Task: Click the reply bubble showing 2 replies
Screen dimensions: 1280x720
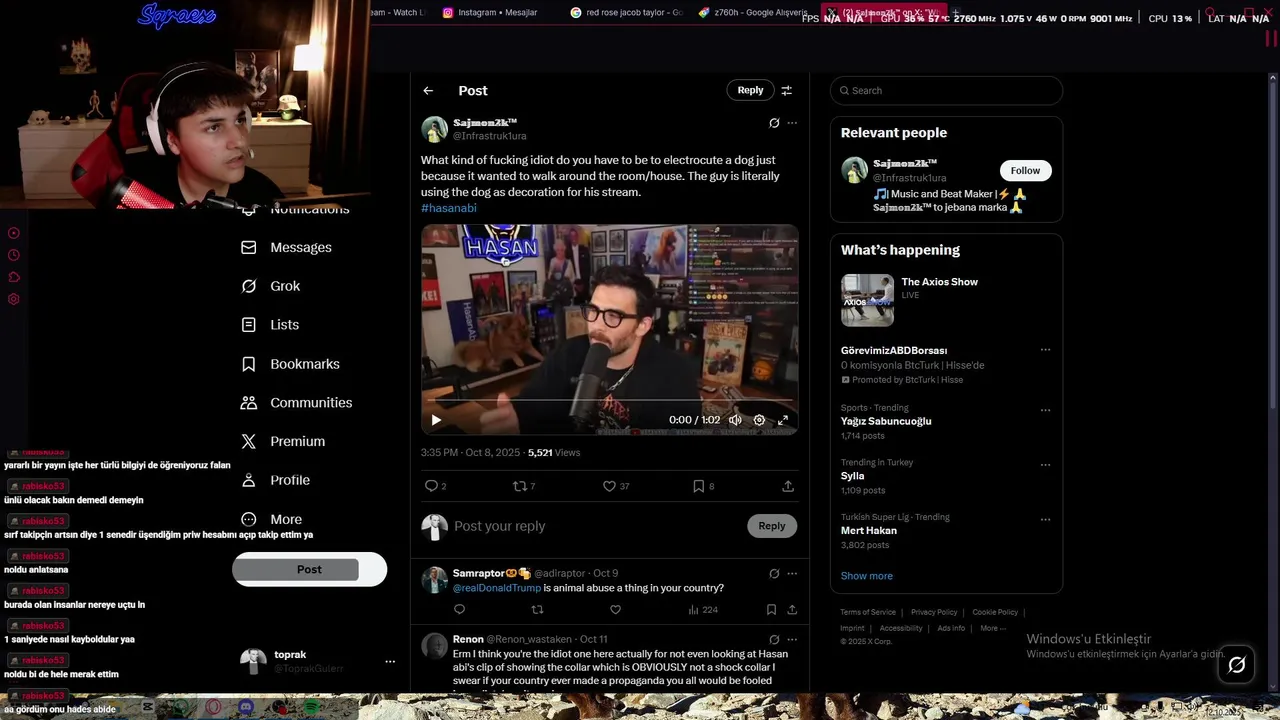Action: 435,486
